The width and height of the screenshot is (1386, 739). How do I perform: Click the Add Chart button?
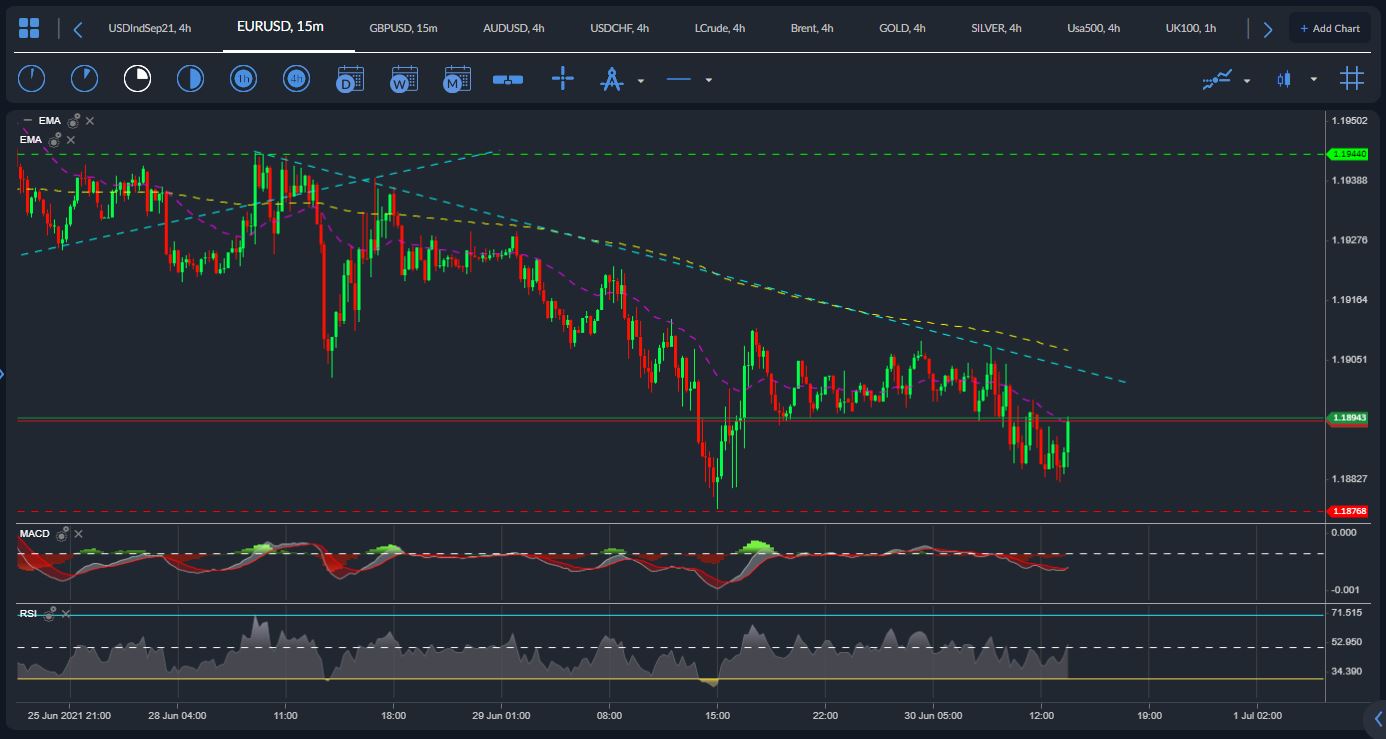pyautogui.click(x=1330, y=28)
